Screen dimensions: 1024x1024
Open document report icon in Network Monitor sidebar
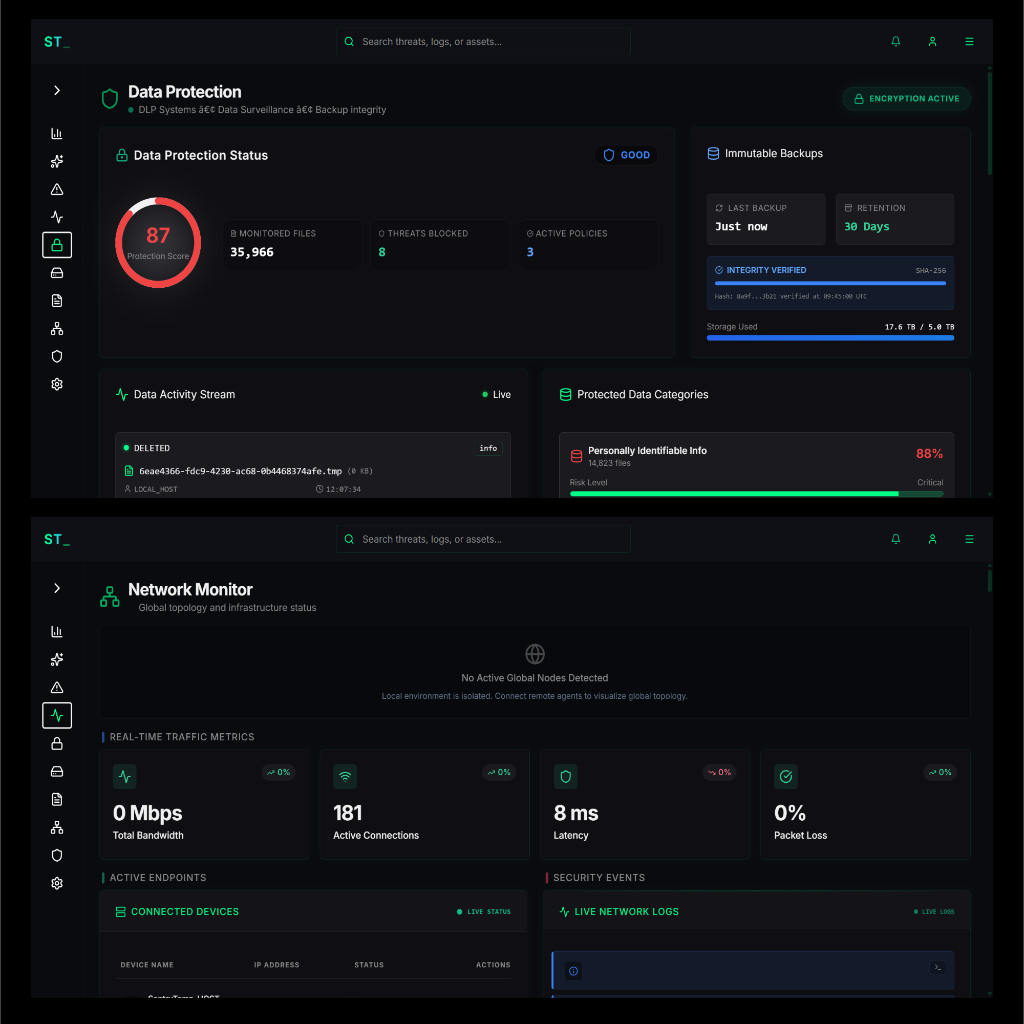(57, 799)
